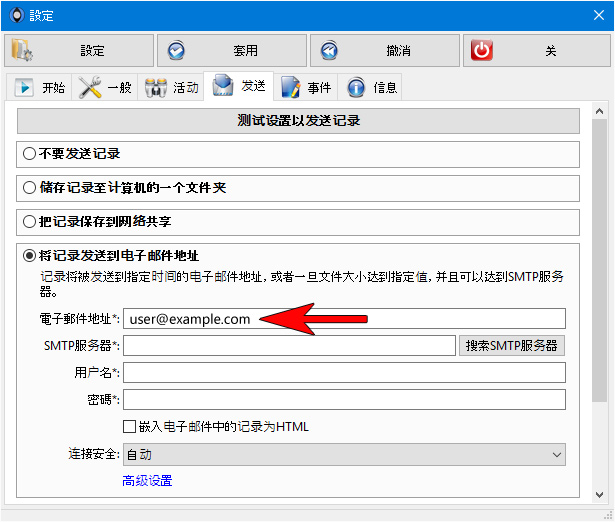Open the 开始 tab
This screenshot has height=522, width=615.
pyautogui.click(x=39, y=87)
